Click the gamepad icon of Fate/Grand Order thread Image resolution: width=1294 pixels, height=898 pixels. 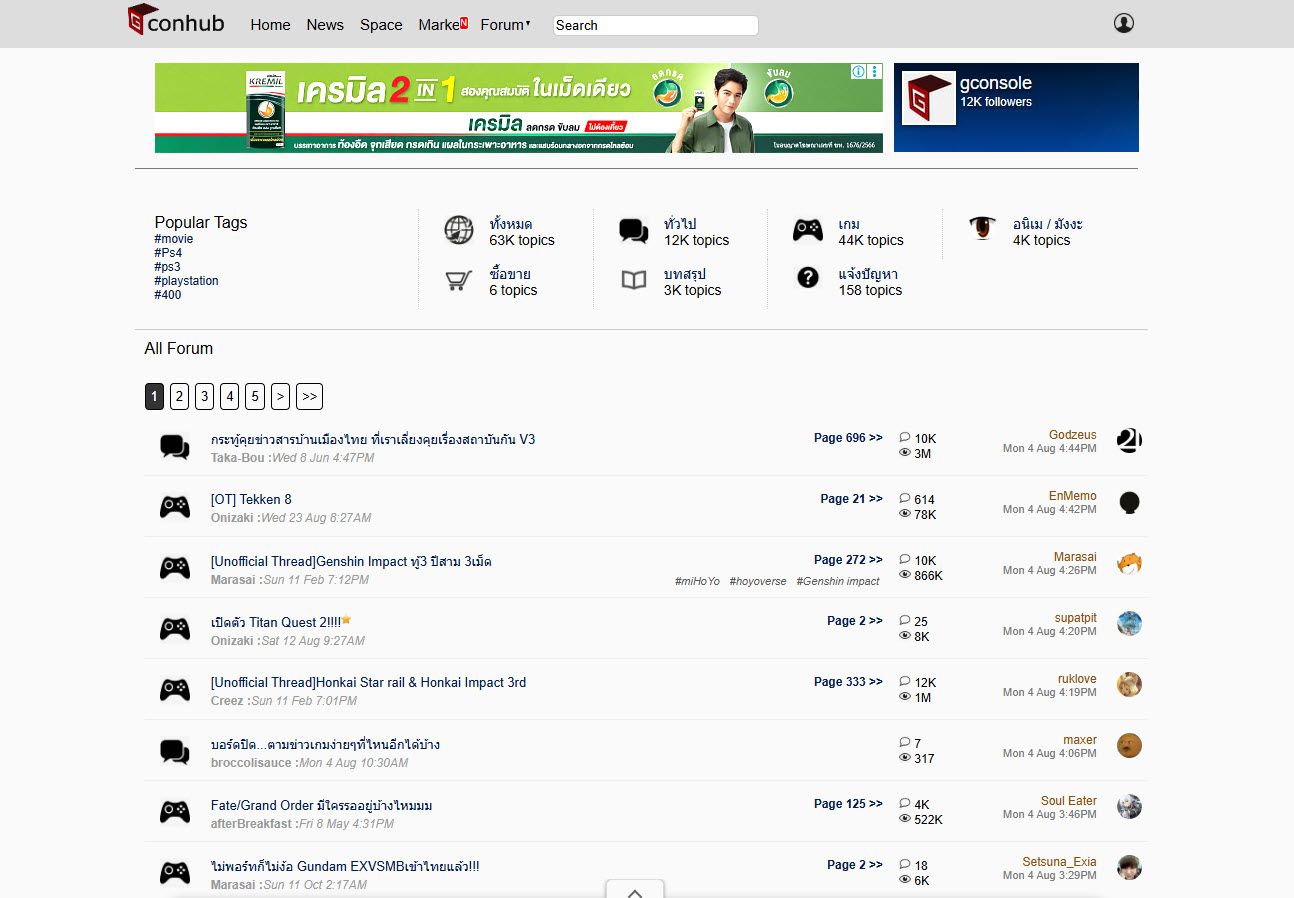(175, 812)
